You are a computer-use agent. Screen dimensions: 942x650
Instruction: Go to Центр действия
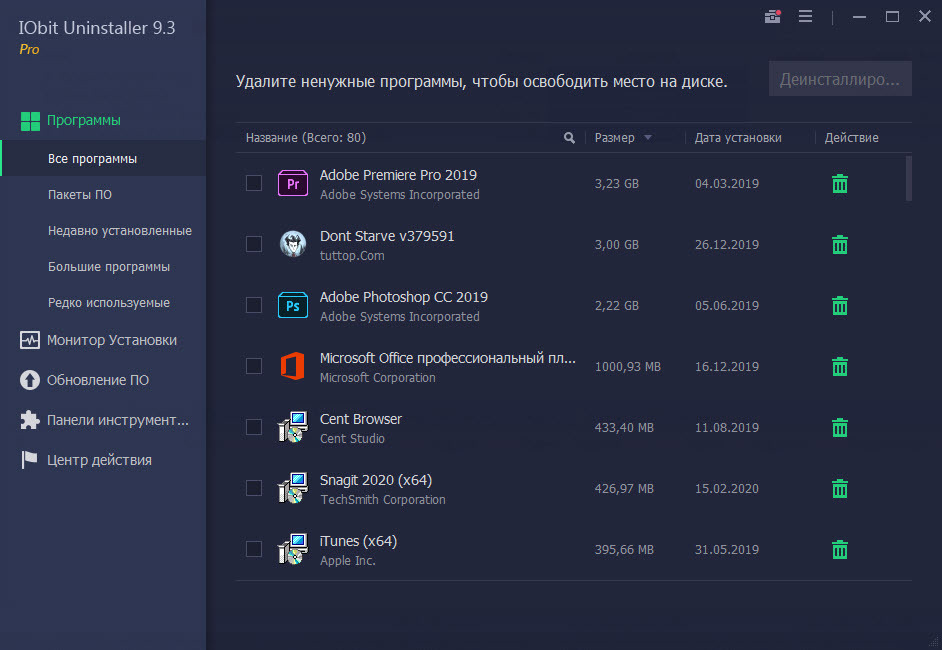(99, 460)
